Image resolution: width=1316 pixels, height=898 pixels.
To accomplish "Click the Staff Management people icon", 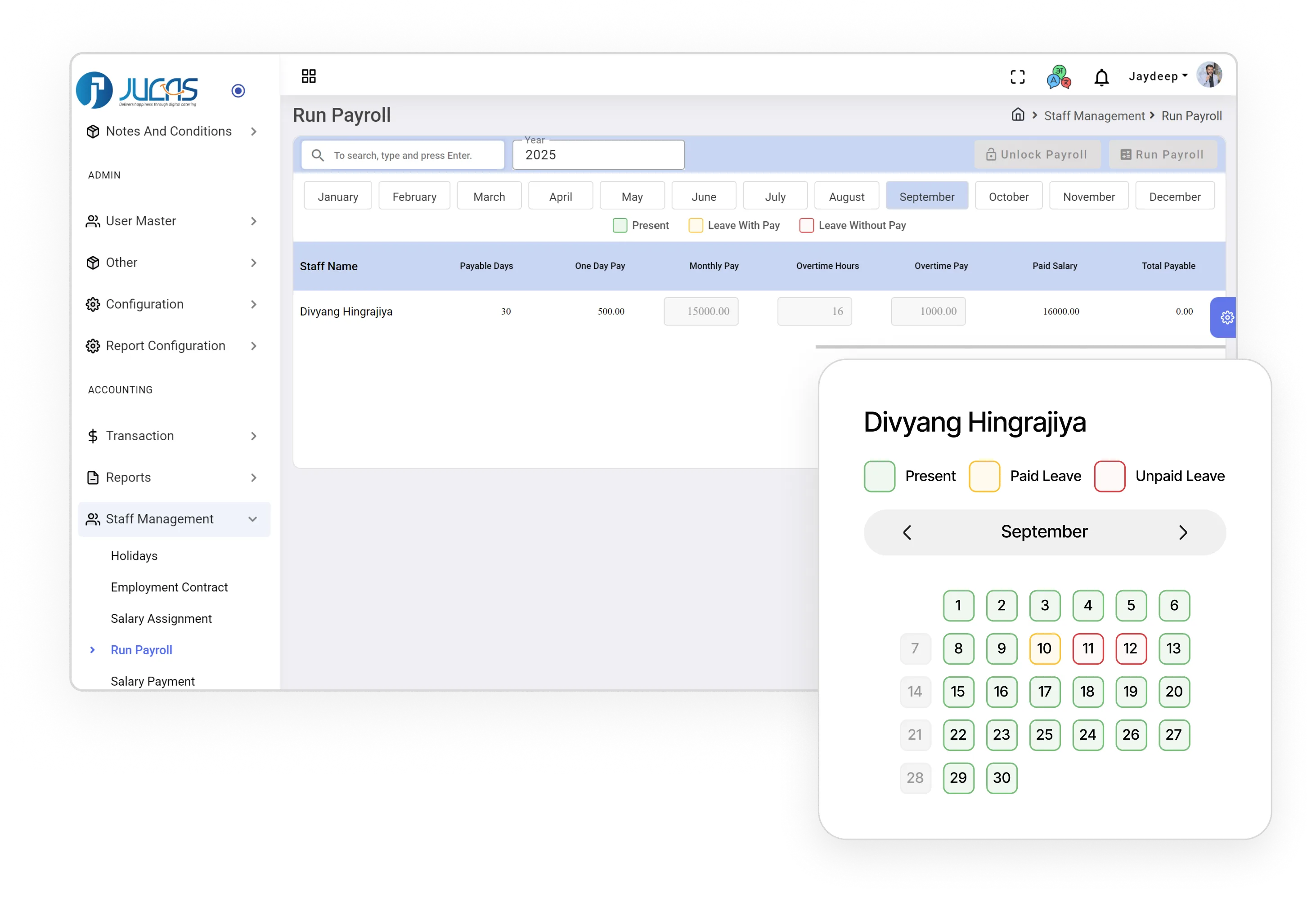I will coord(94,519).
